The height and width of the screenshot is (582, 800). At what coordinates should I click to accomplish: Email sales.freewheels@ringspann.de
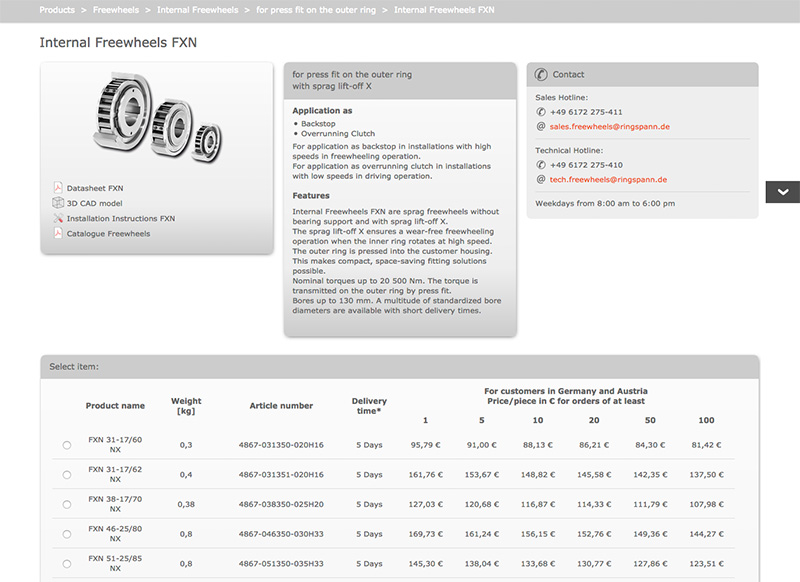pos(609,127)
